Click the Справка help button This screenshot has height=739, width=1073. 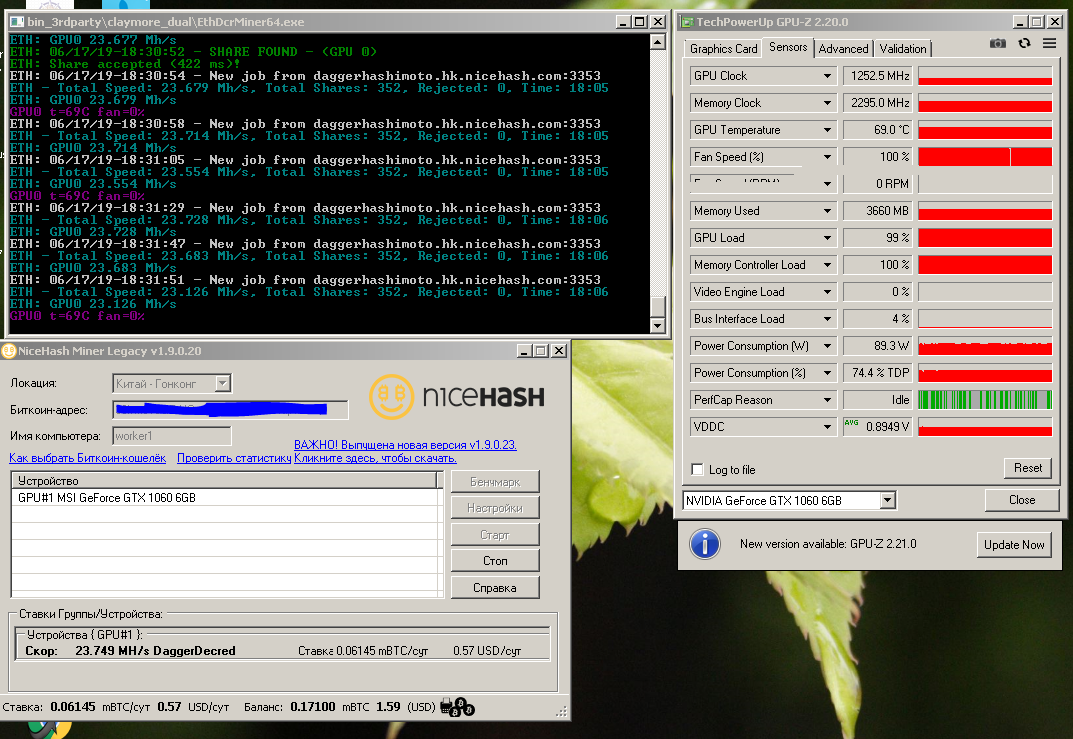(x=495, y=588)
